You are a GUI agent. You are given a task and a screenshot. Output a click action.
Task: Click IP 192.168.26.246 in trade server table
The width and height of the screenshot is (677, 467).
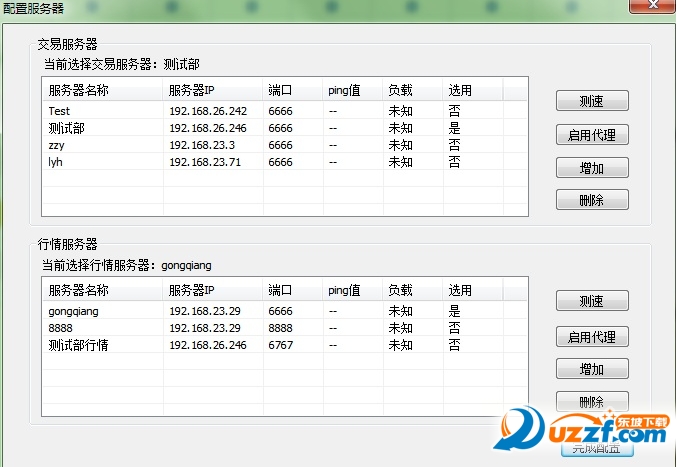[x=208, y=128]
